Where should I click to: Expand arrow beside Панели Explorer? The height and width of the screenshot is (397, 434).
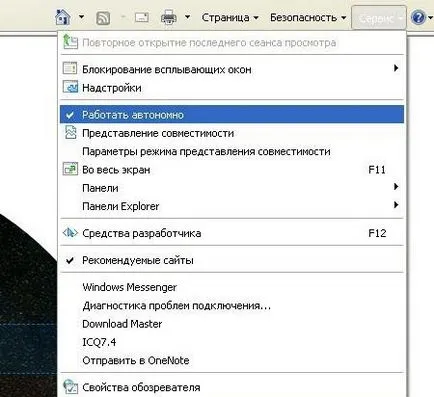tap(396, 205)
